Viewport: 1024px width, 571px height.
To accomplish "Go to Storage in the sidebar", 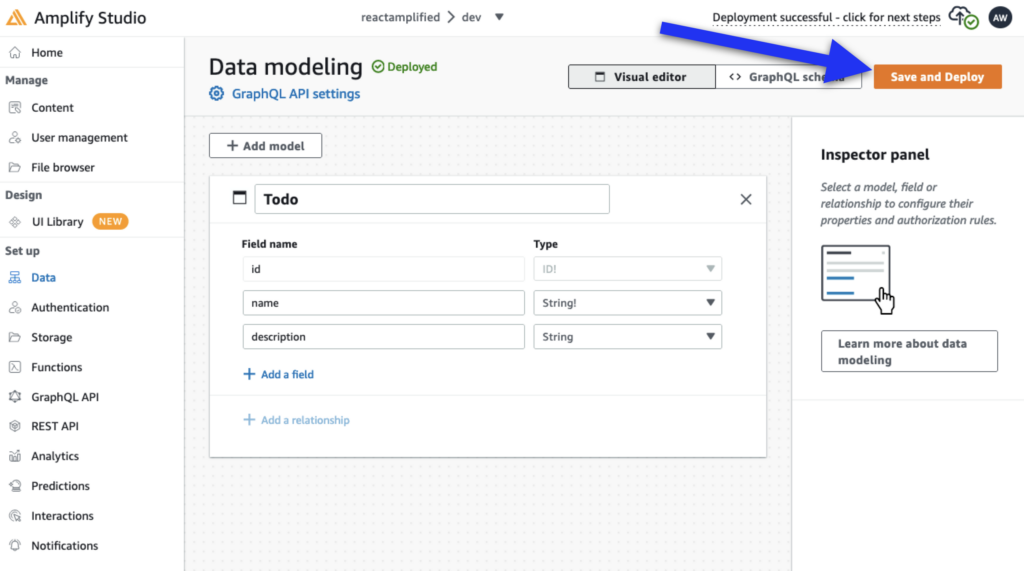I will 51,338.
